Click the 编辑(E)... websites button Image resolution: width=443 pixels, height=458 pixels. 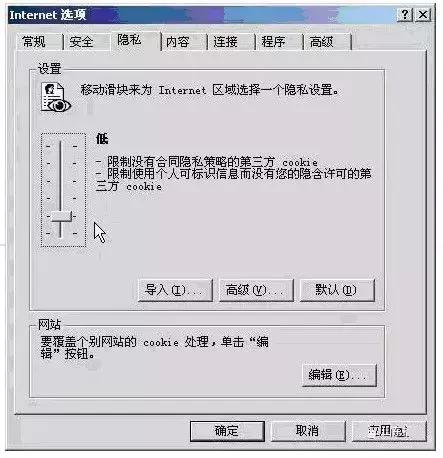(339, 375)
